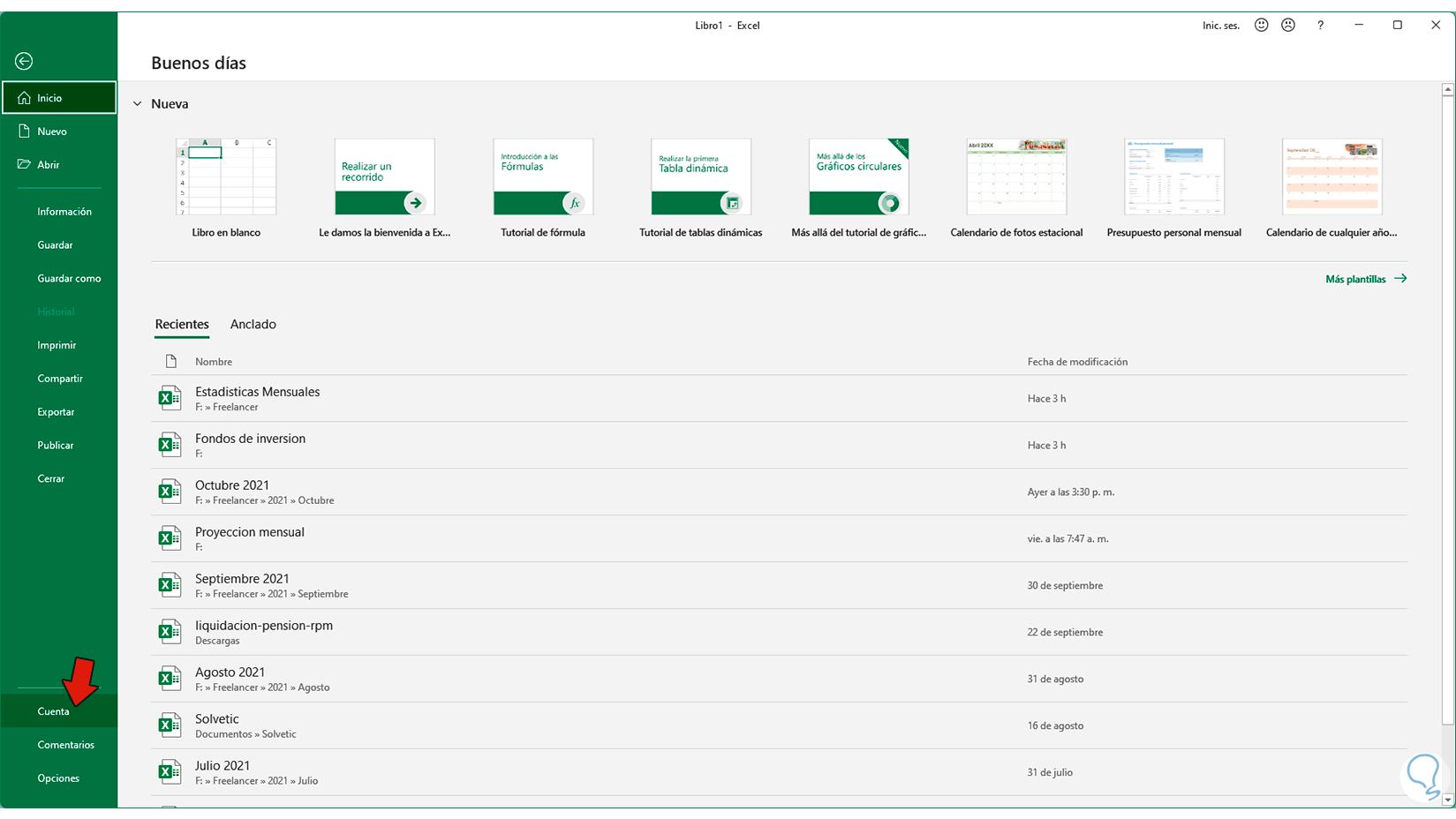Click Excel file icon for Solvetic

click(170, 725)
